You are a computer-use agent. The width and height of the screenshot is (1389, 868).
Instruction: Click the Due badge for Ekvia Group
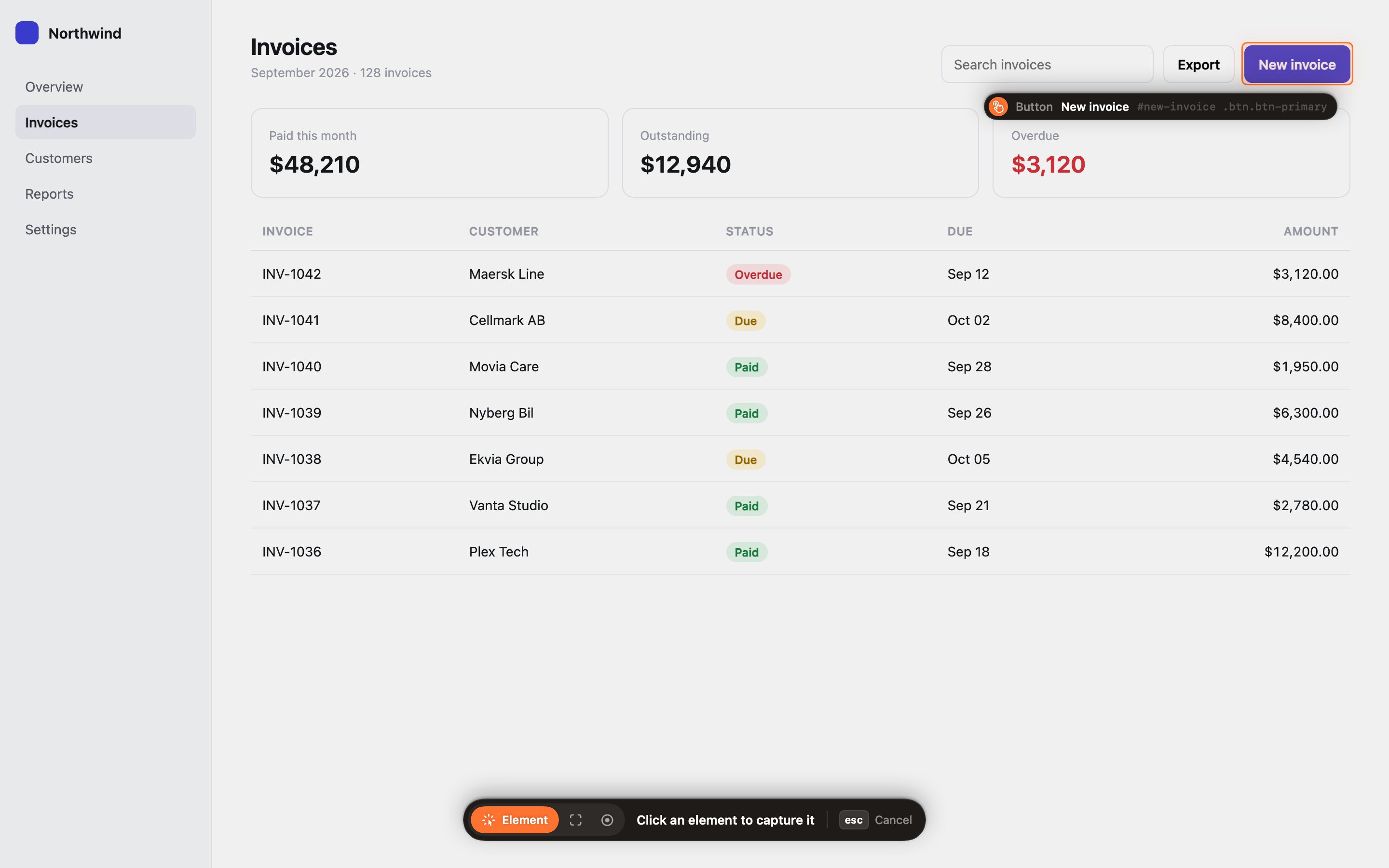coord(746,460)
